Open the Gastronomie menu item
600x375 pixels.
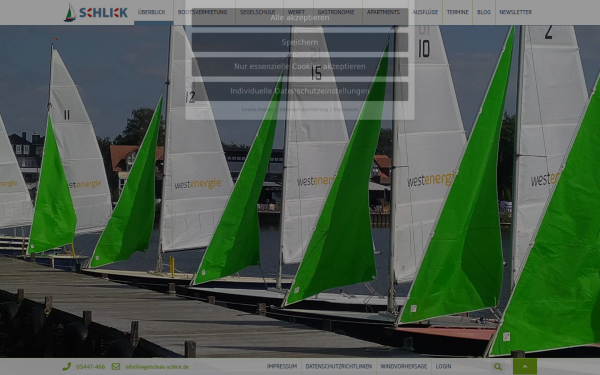(x=336, y=12)
